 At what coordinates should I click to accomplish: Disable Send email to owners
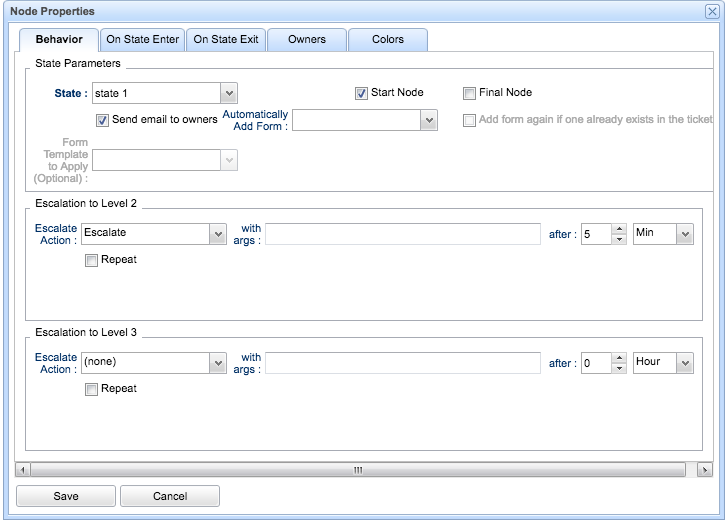[102, 121]
